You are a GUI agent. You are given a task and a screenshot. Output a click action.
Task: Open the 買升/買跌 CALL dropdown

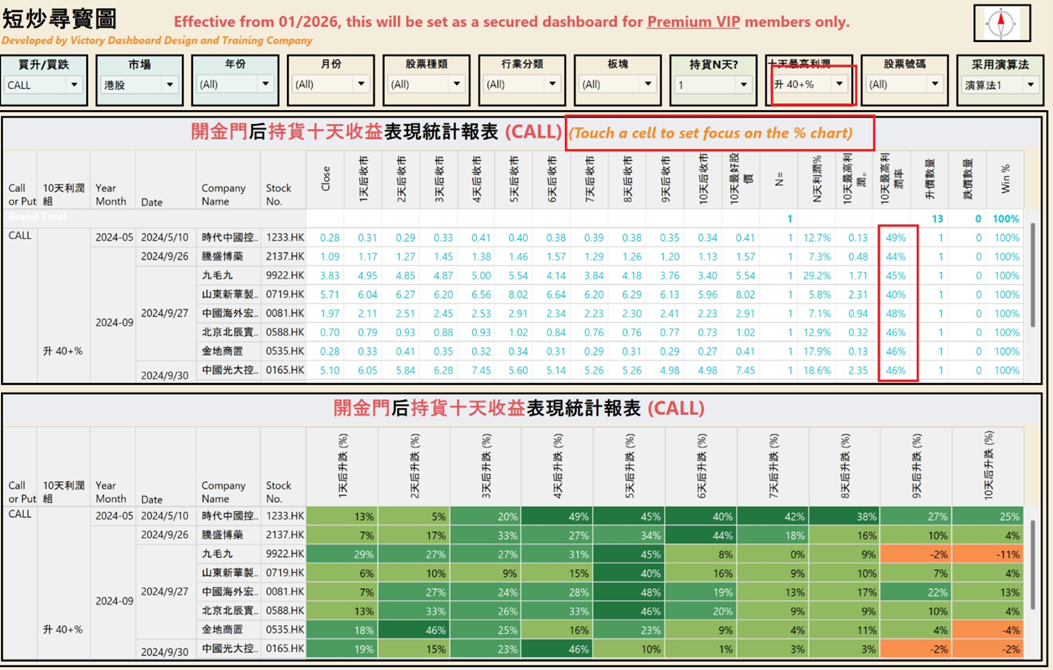click(x=73, y=85)
